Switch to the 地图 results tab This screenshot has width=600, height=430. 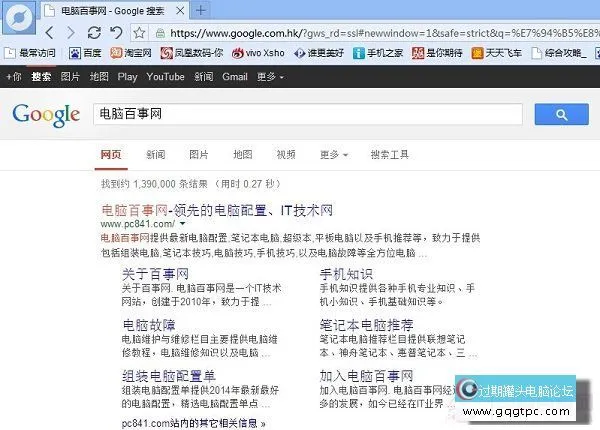pyautogui.click(x=243, y=155)
